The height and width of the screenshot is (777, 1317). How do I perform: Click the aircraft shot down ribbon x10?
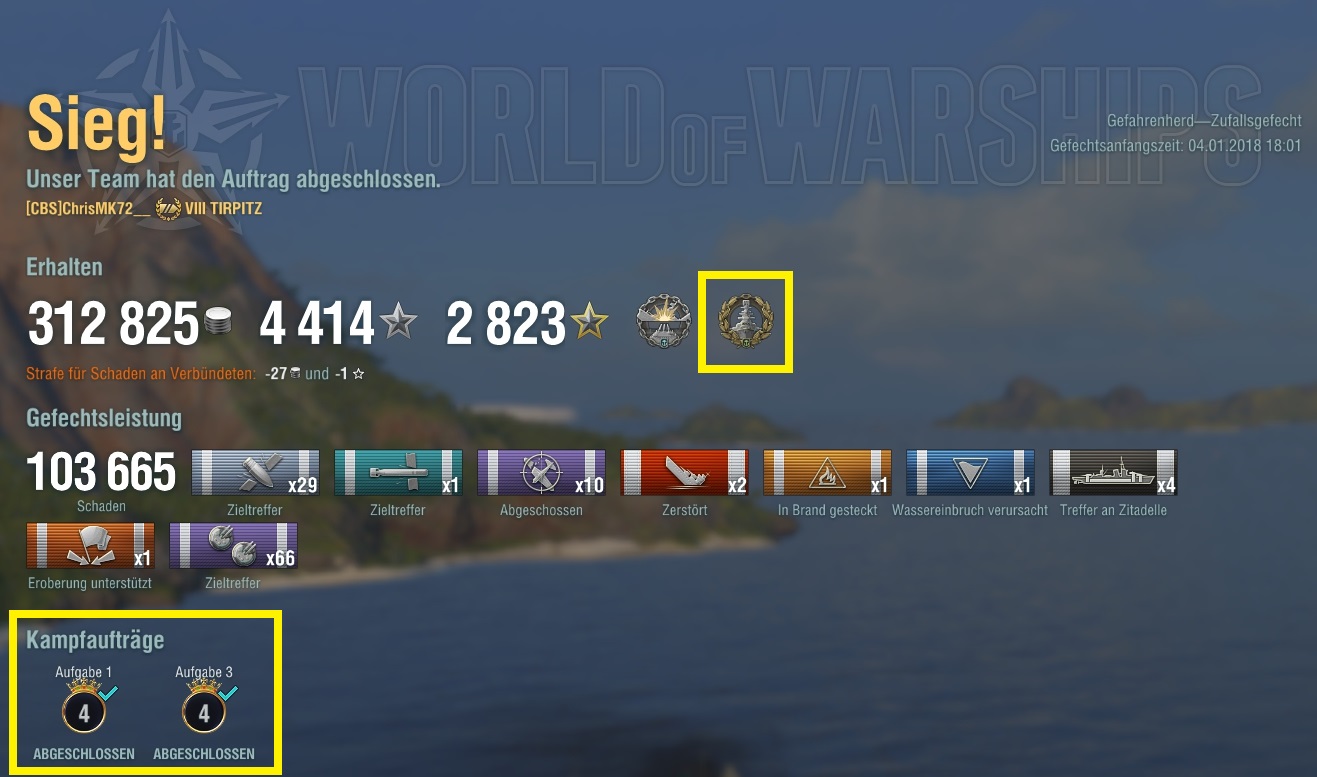pyautogui.click(x=541, y=473)
